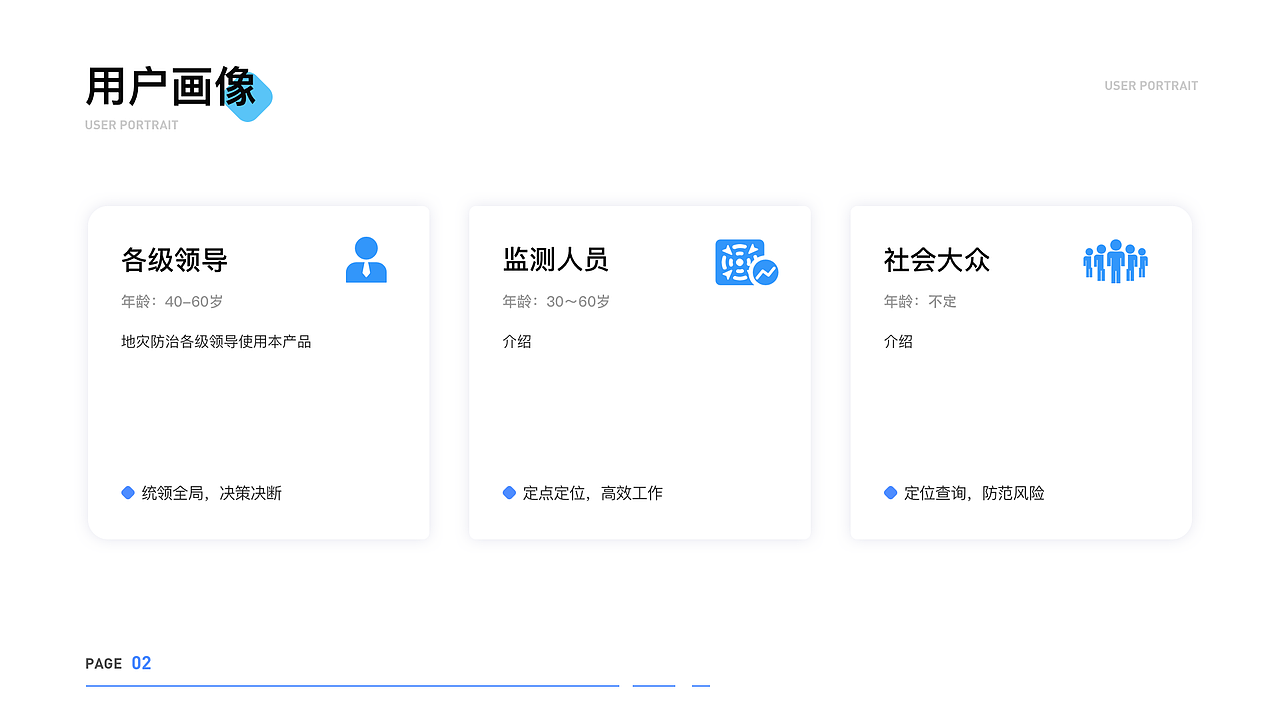
Task: Select the short blue bar segment at bottom right
Action: [x=700, y=684]
